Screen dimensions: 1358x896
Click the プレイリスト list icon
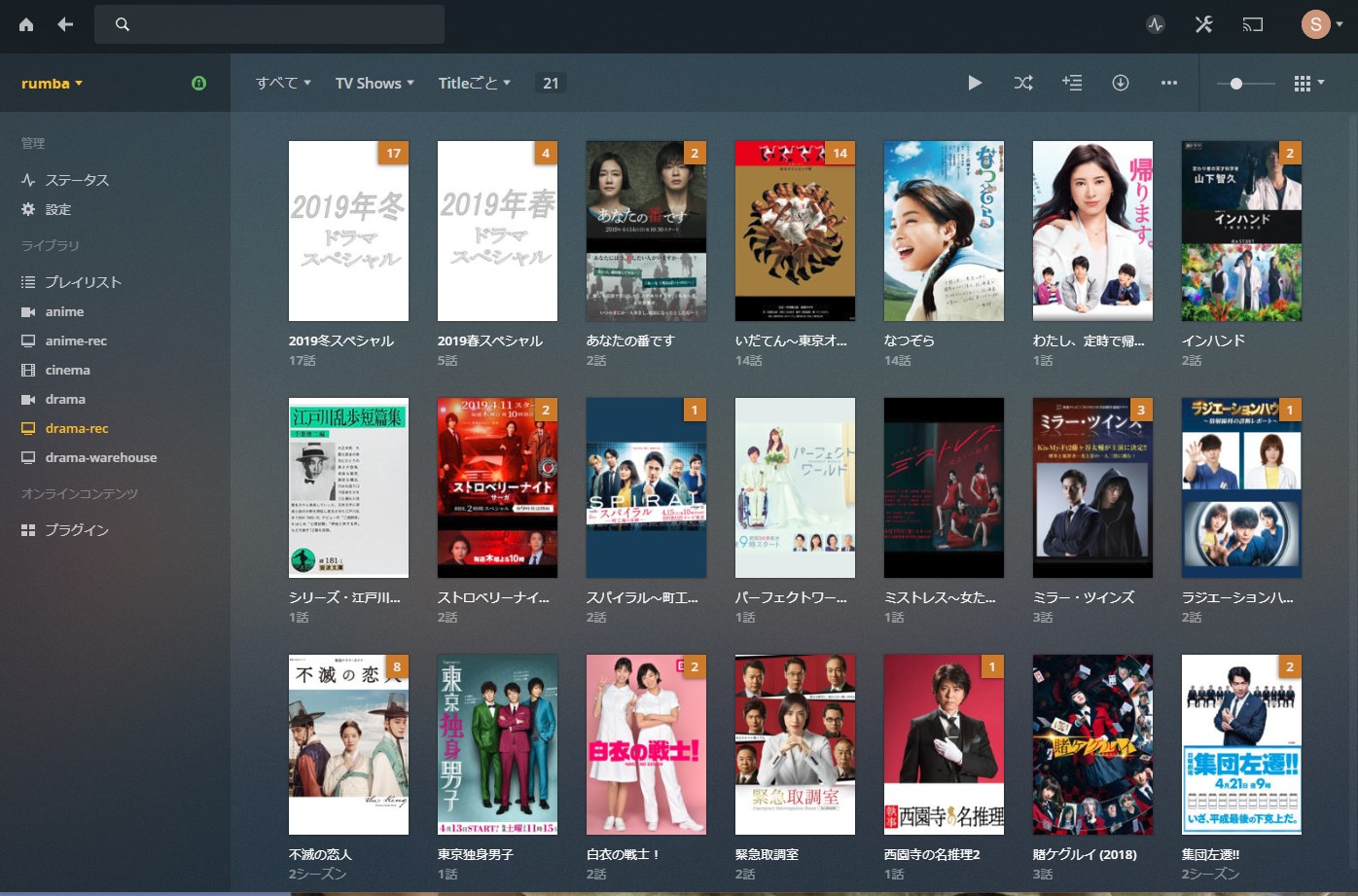point(28,282)
